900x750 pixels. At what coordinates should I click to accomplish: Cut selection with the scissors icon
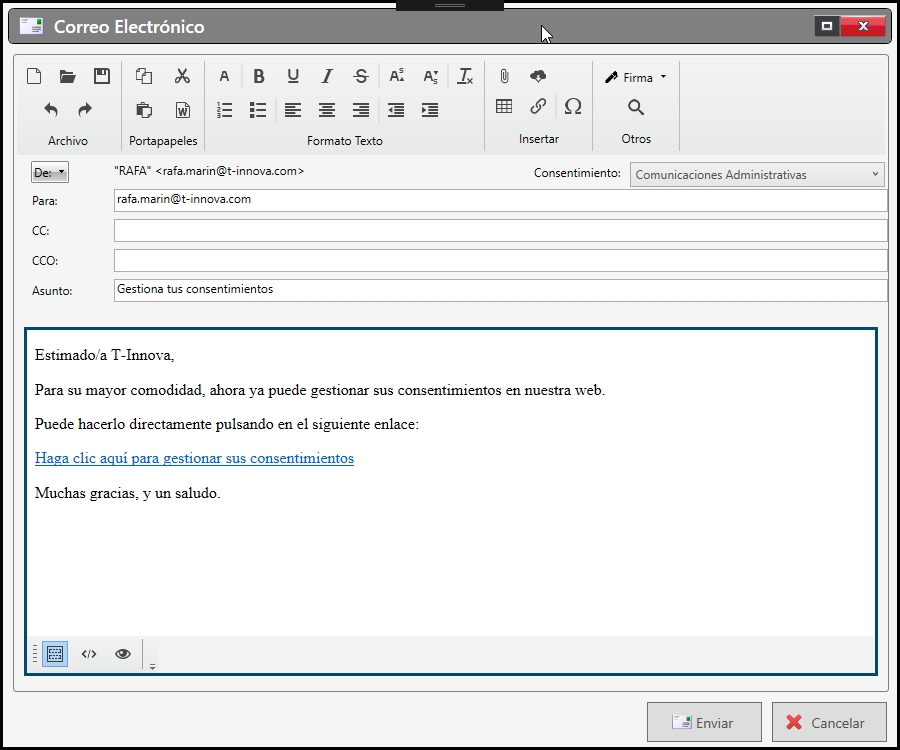pyautogui.click(x=183, y=76)
